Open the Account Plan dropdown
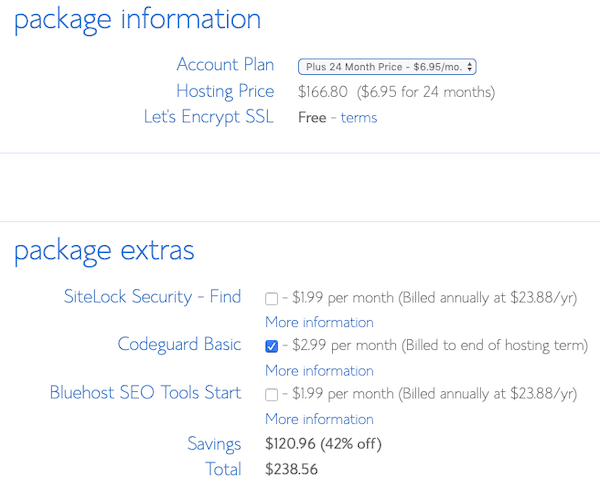The image size is (600, 489). (x=387, y=67)
